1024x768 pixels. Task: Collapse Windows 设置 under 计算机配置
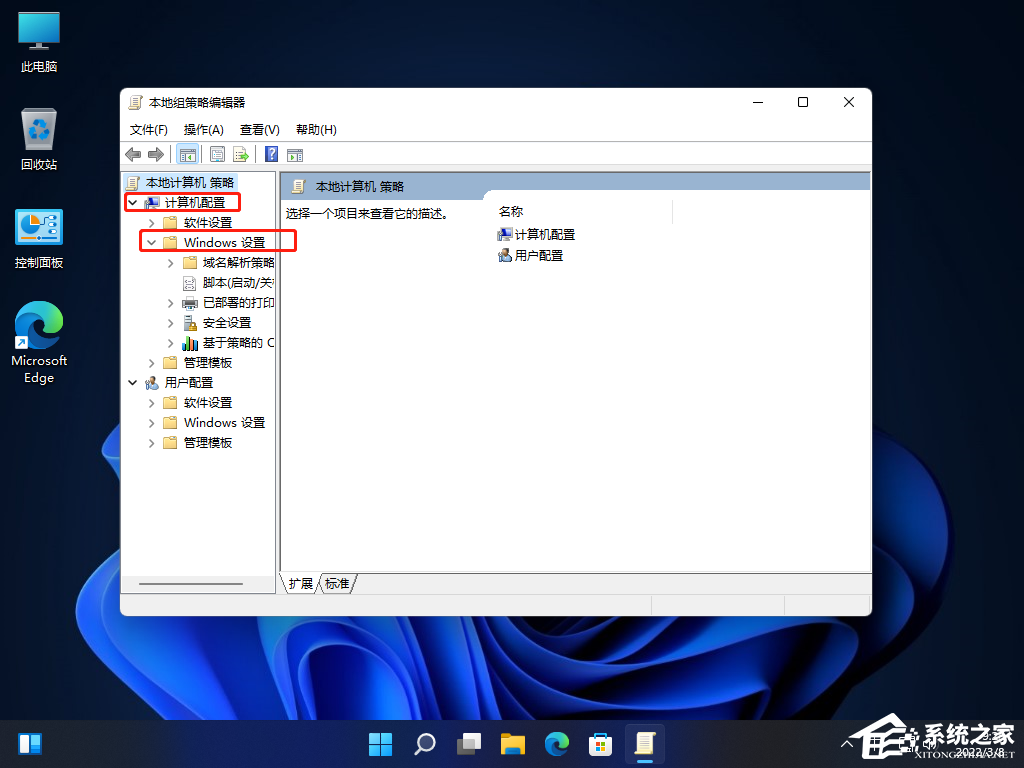tap(151, 242)
